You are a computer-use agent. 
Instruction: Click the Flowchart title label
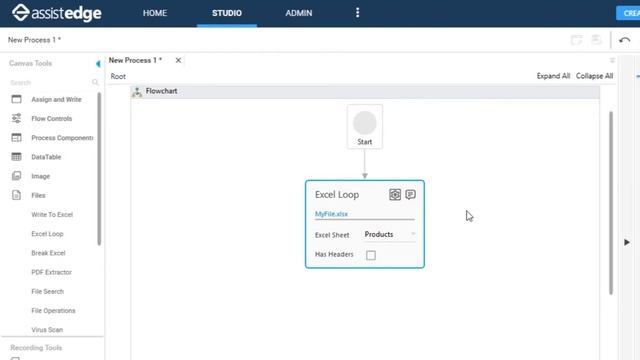[x=161, y=91]
